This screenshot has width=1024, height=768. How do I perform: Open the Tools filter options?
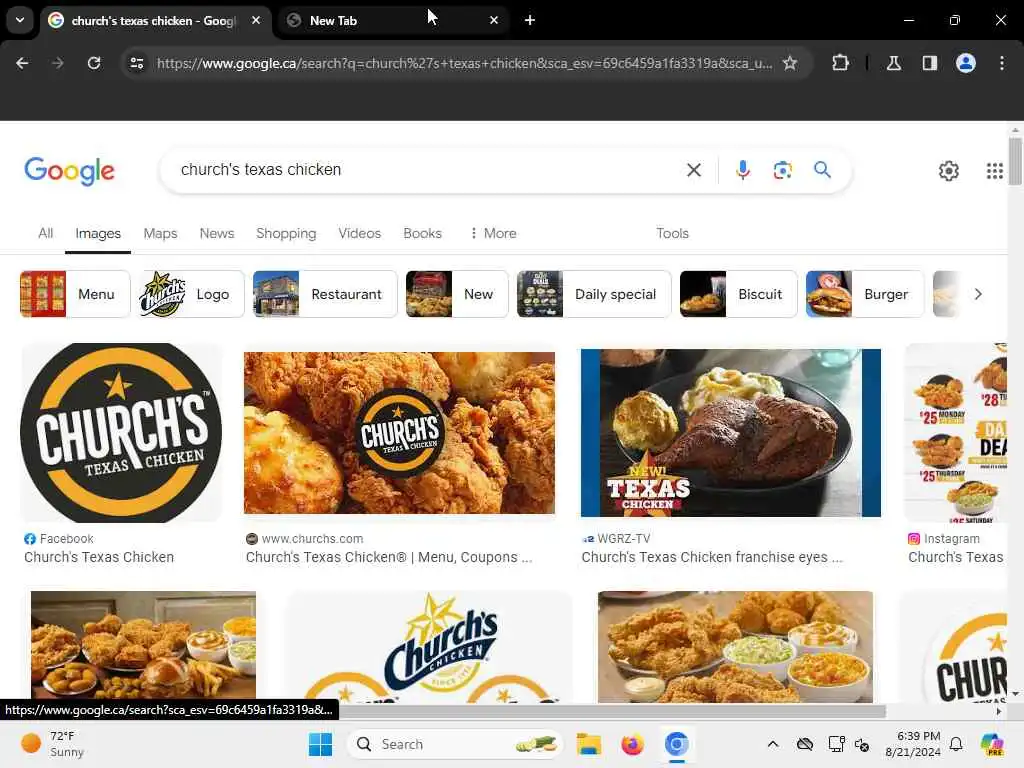pos(672,233)
